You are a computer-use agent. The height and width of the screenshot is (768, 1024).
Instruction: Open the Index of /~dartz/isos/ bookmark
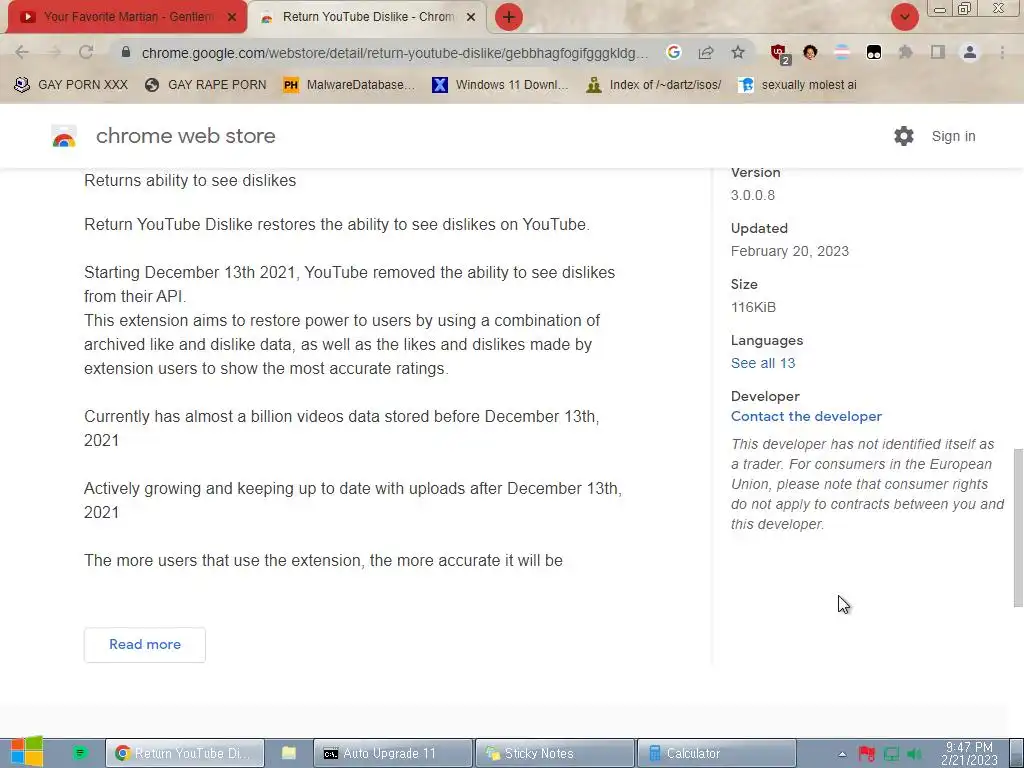point(654,85)
